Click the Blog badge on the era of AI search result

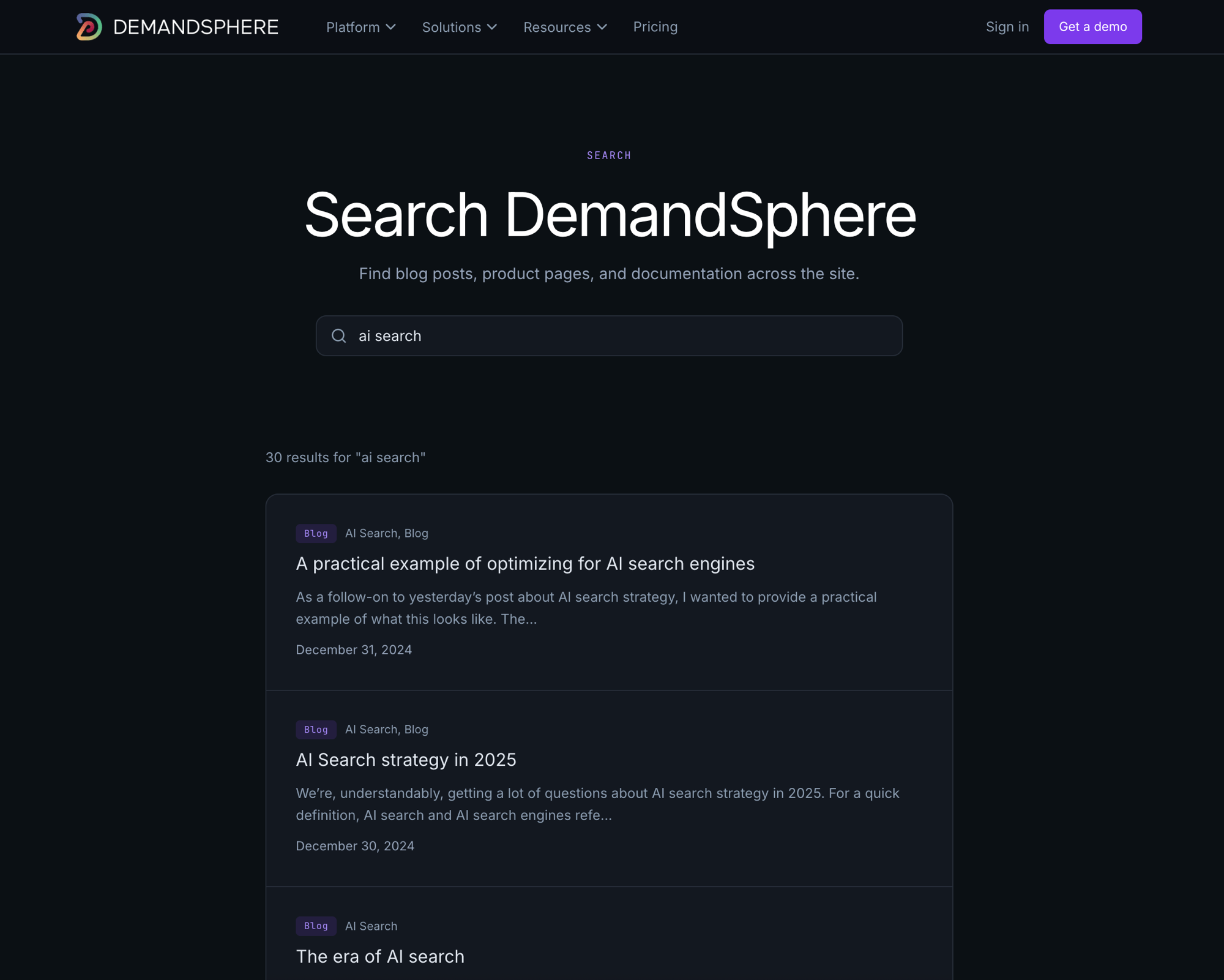(x=316, y=926)
